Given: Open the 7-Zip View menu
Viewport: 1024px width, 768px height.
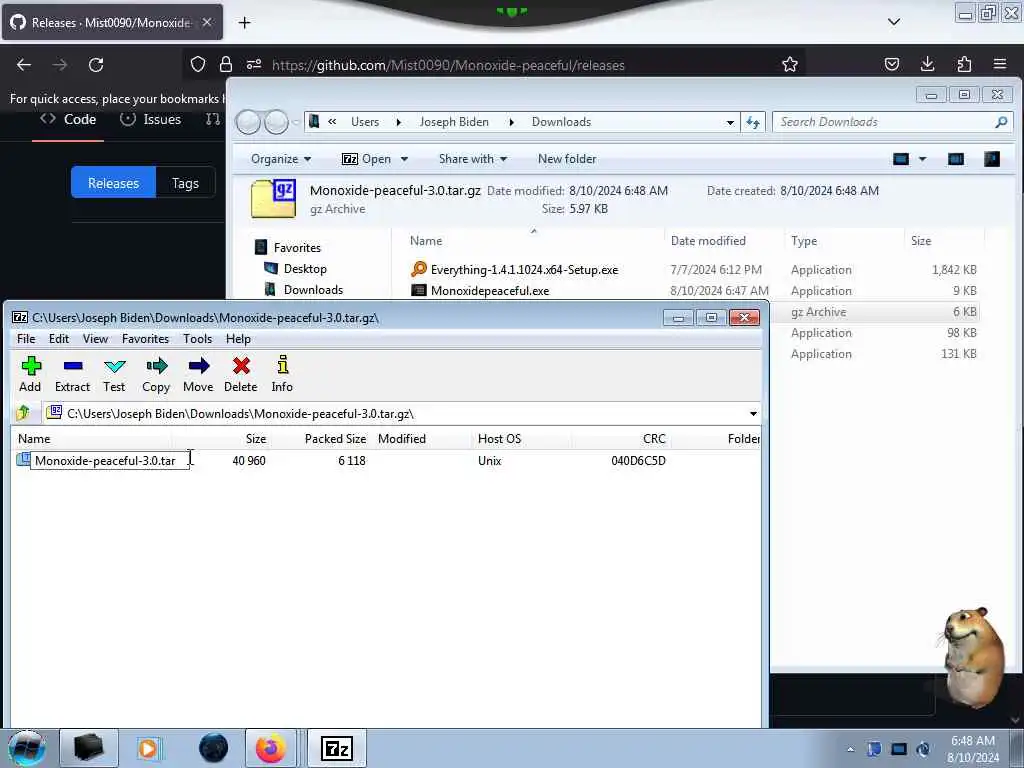Looking at the screenshot, I should tap(95, 338).
